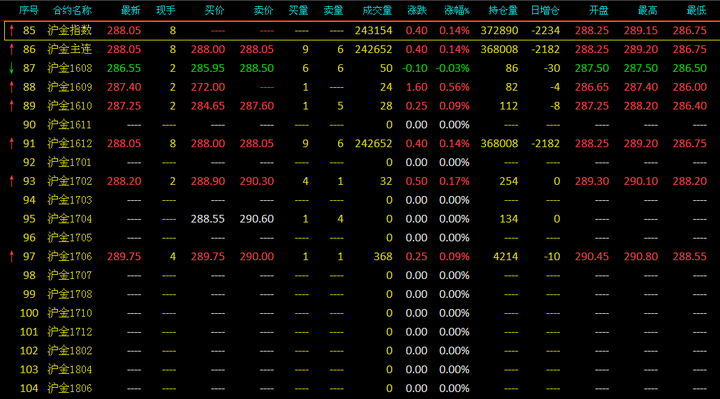This screenshot has width=720, height=399.
Task: Click the 持仓量 column header
Action: 503,10
